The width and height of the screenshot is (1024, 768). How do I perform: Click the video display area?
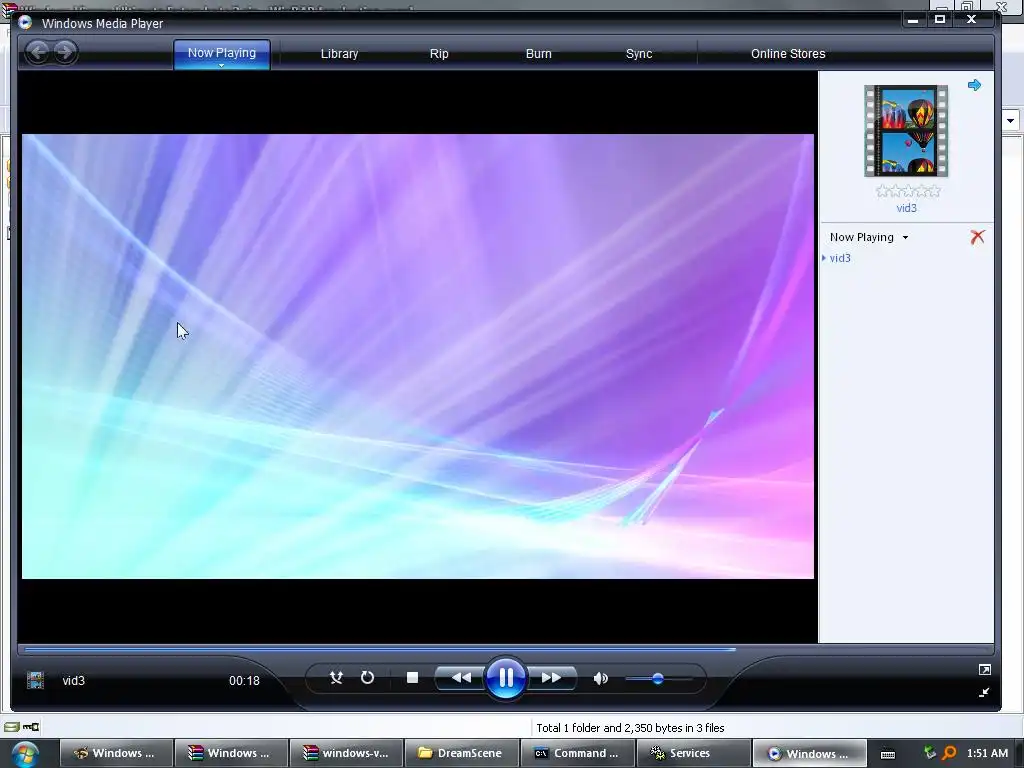click(x=418, y=356)
